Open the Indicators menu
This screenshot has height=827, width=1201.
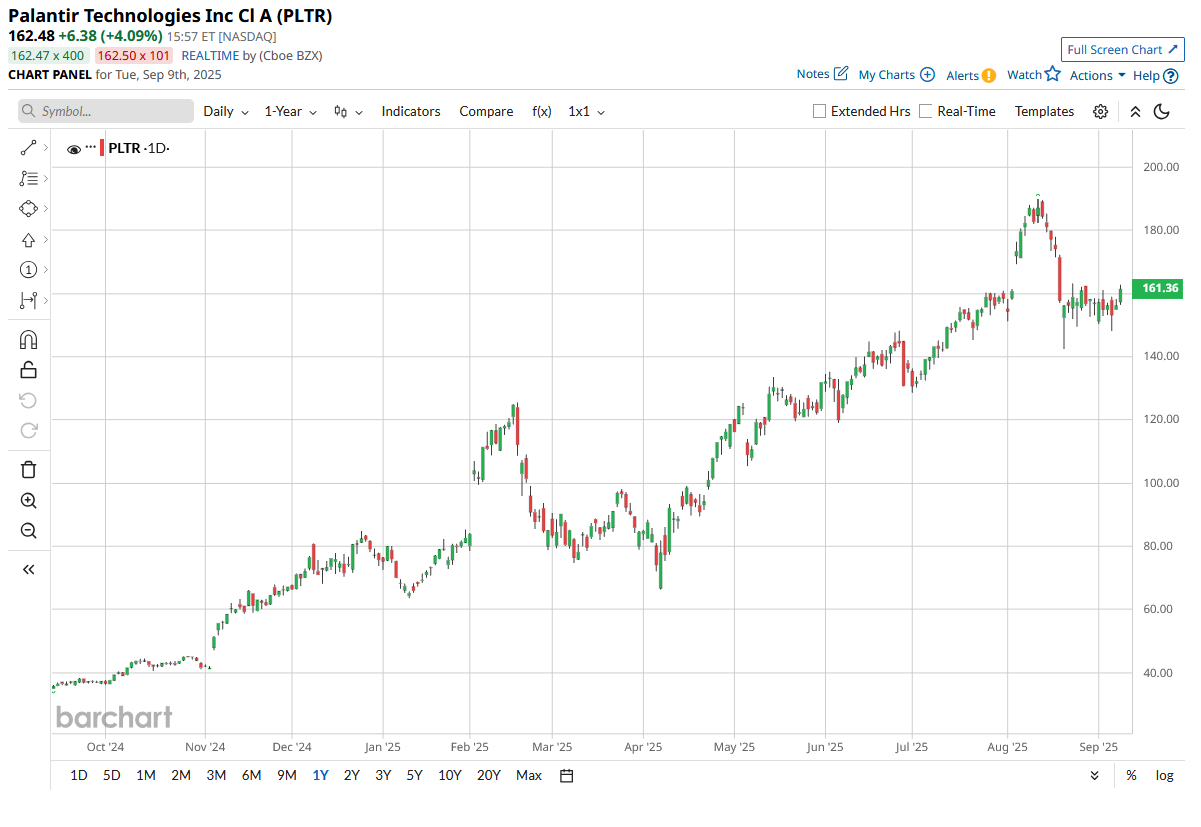pyautogui.click(x=411, y=112)
